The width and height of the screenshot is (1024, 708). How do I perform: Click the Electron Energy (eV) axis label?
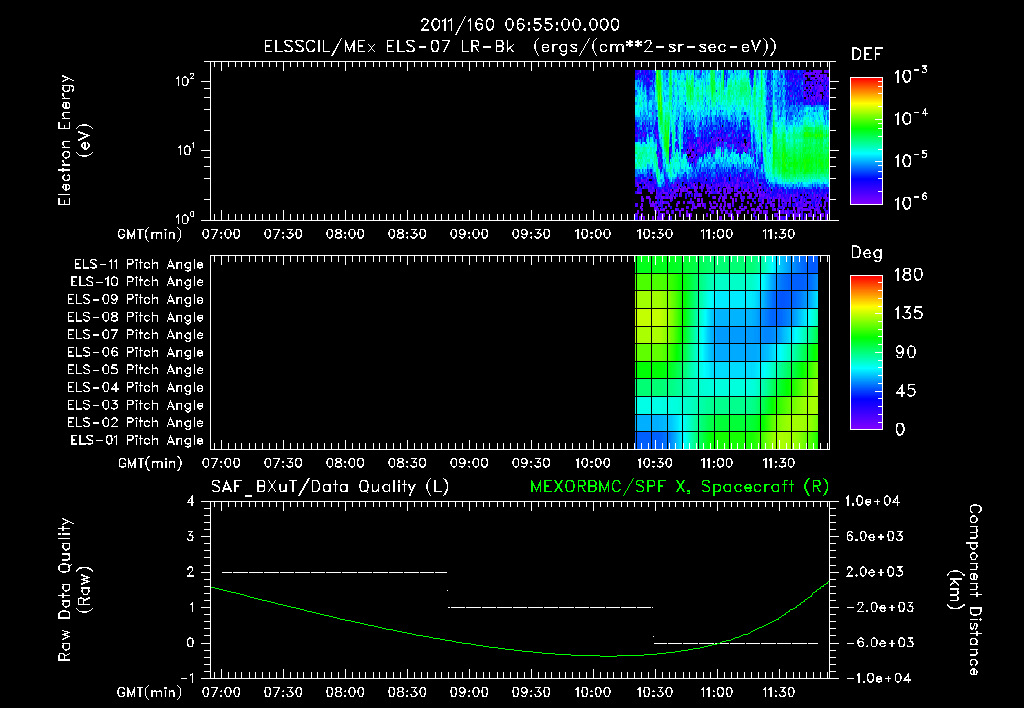pos(74,140)
